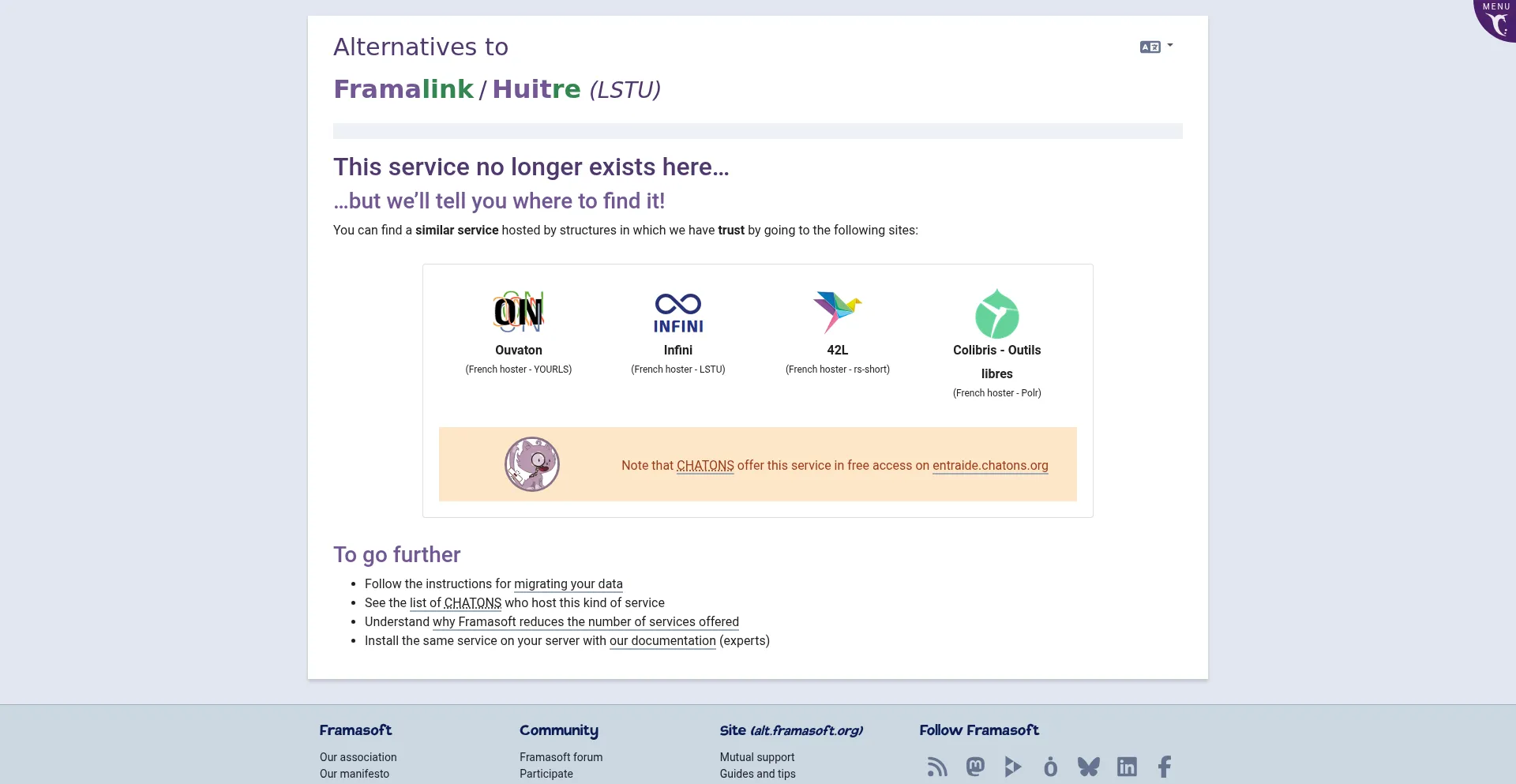Open the list of CHATONS link
1516x784 pixels.
coord(456,603)
